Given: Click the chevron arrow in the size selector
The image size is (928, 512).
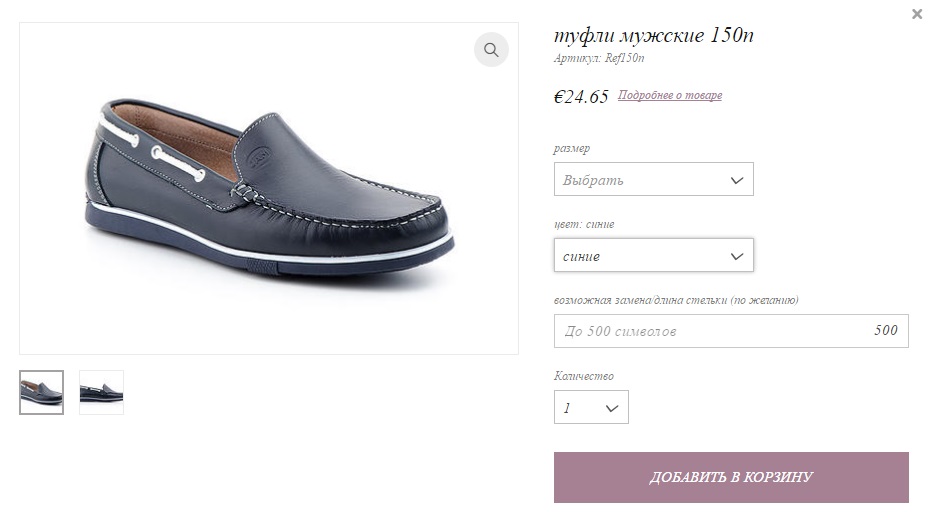Looking at the screenshot, I should click(737, 180).
